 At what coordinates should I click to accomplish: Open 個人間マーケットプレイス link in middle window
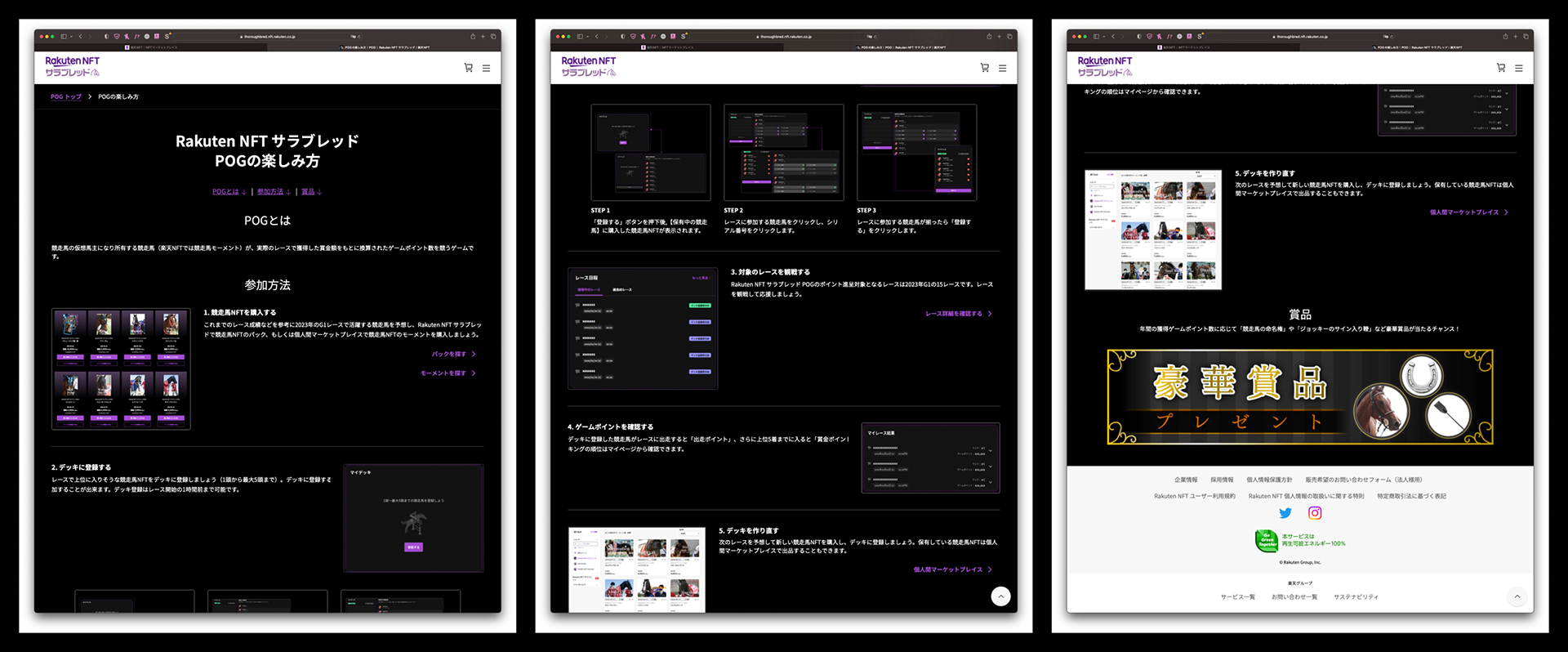tap(953, 569)
